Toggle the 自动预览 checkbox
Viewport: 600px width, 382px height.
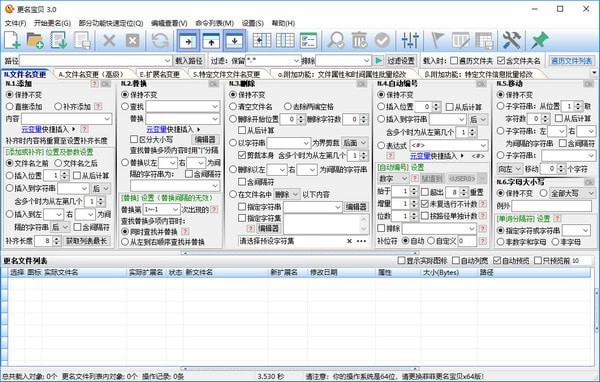tap(497, 261)
